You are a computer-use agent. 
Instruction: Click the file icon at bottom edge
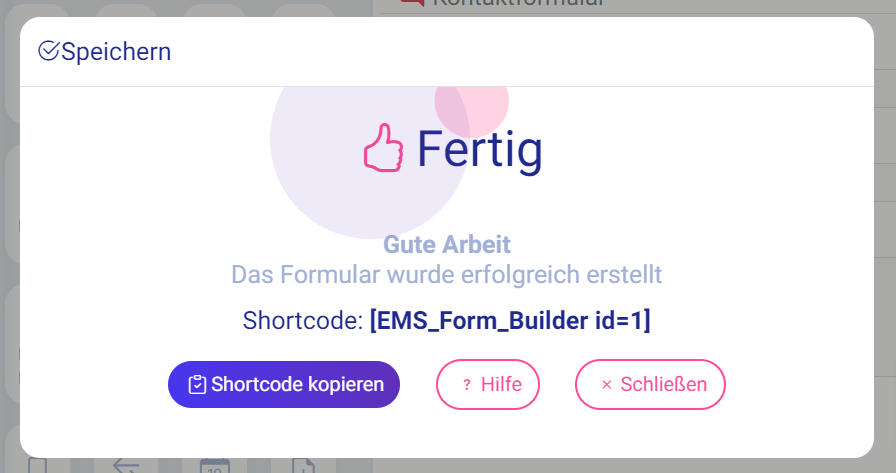[x=303, y=466]
